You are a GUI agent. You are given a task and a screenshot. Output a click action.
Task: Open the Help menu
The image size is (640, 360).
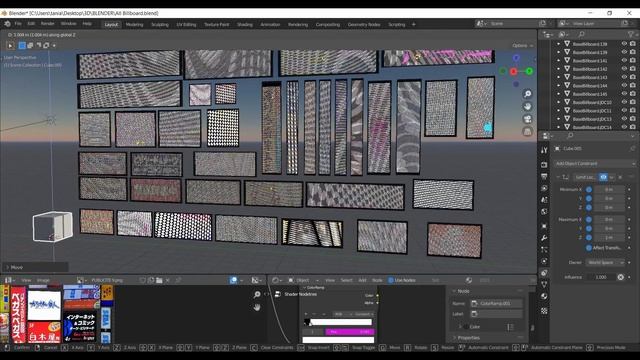pyautogui.click(x=87, y=24)
